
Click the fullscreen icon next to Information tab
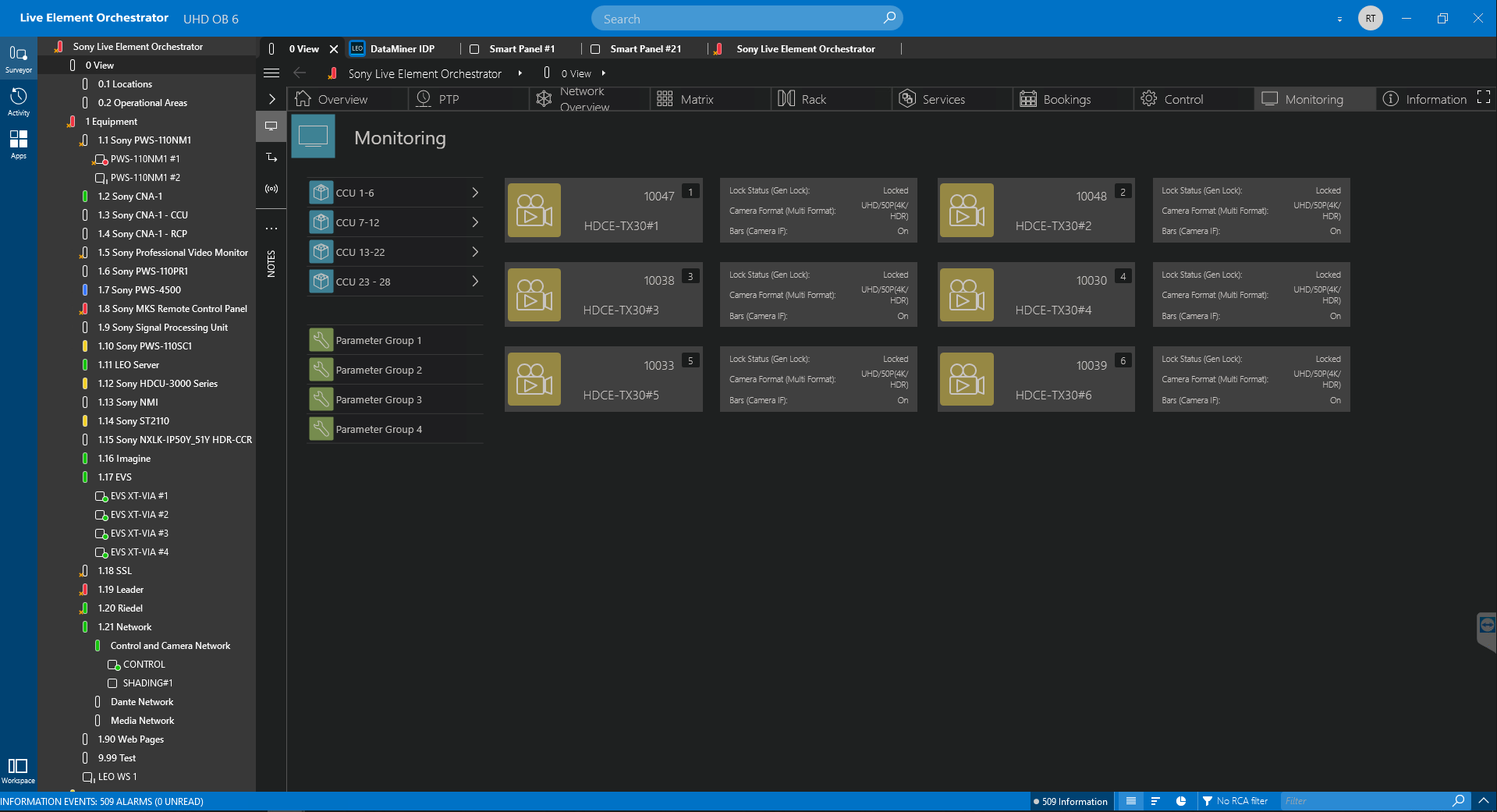(x=1484, y=98)
